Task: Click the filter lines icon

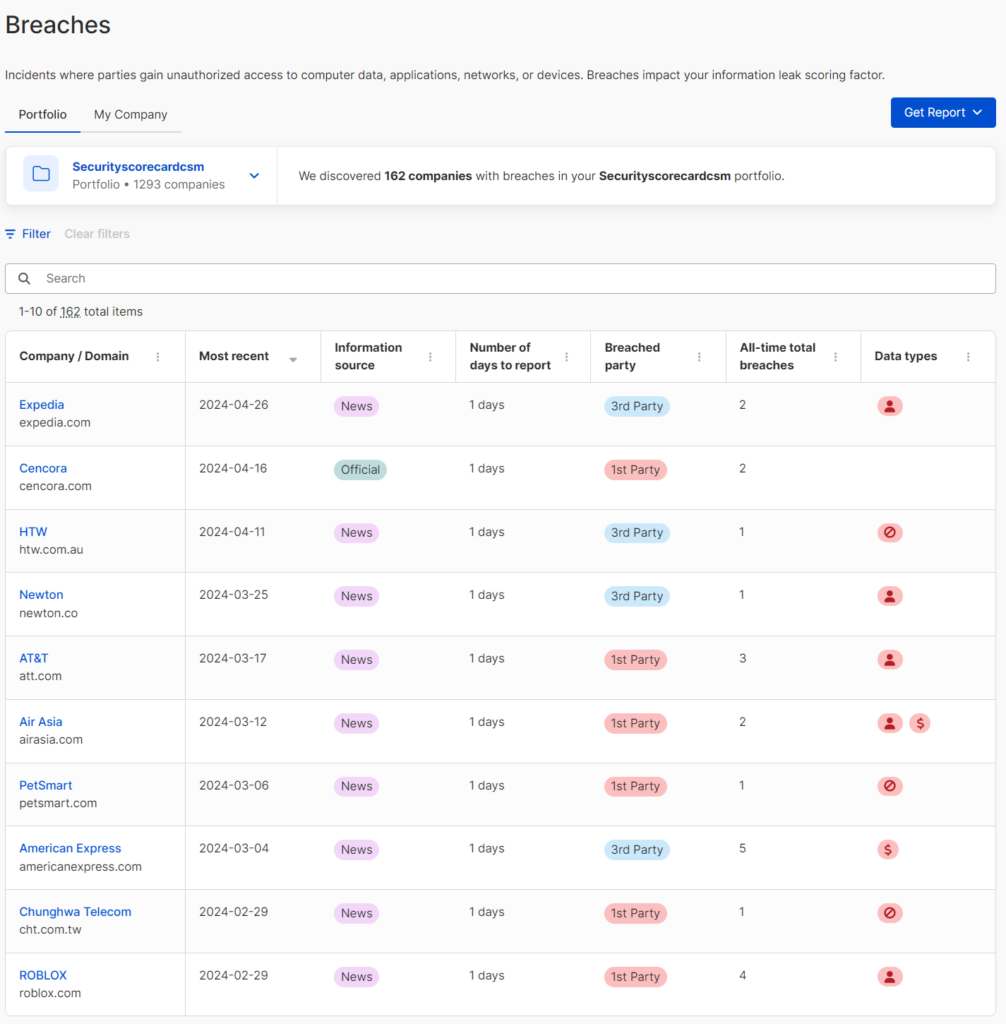Action: coord(10,234)
